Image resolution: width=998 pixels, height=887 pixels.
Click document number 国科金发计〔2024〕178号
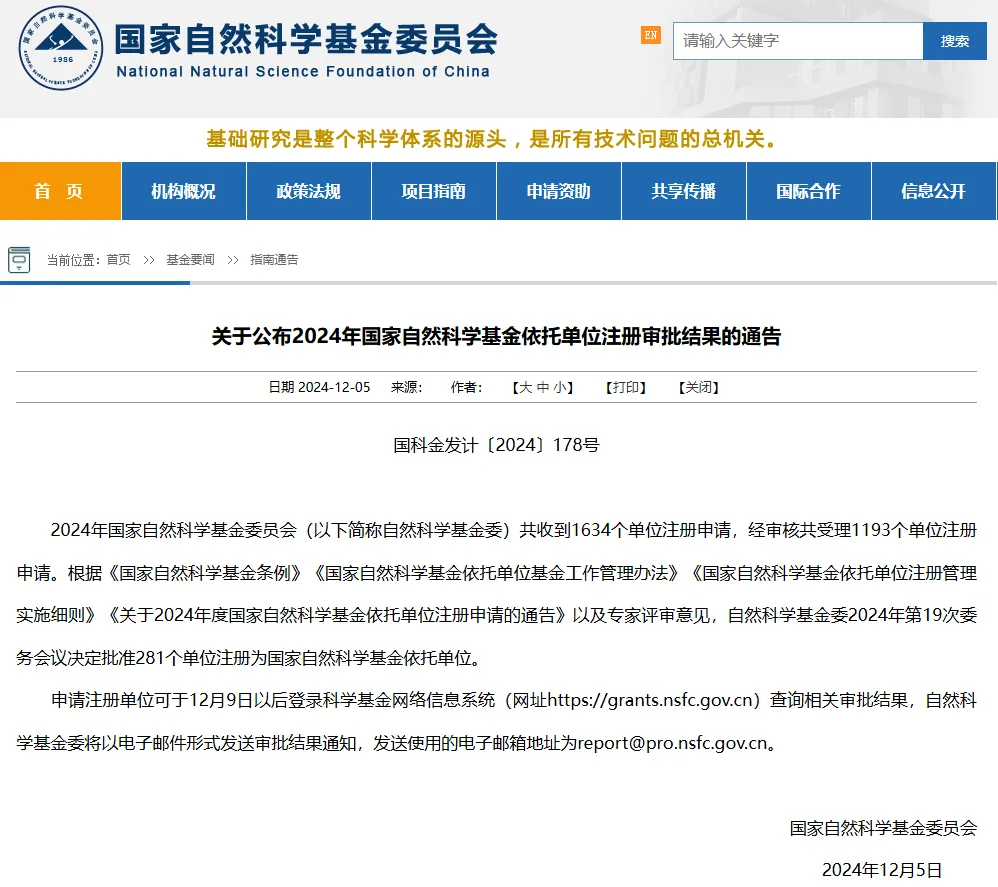click(x=496, y=445)
